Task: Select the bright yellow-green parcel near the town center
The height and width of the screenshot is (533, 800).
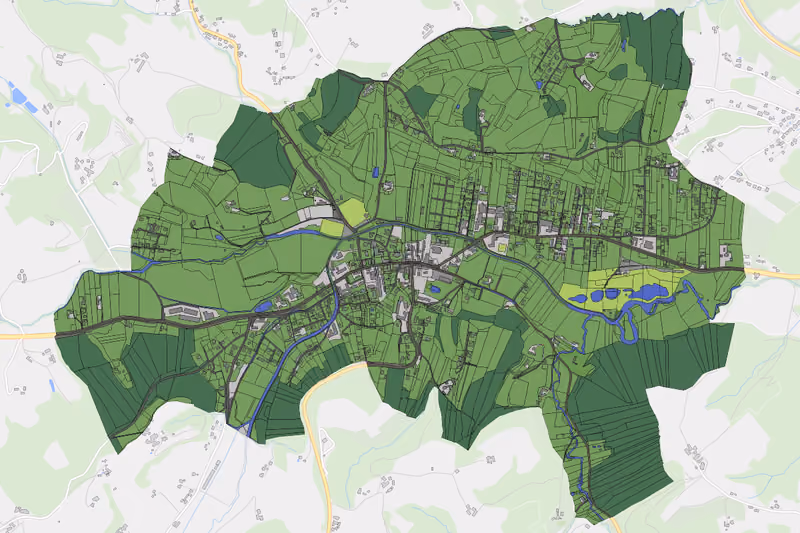Action: click(353, 211)
